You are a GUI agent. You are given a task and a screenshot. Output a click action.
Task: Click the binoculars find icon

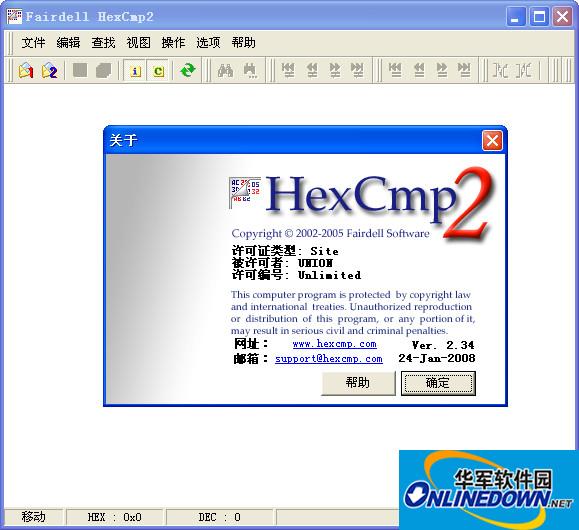tap(225, 70)
